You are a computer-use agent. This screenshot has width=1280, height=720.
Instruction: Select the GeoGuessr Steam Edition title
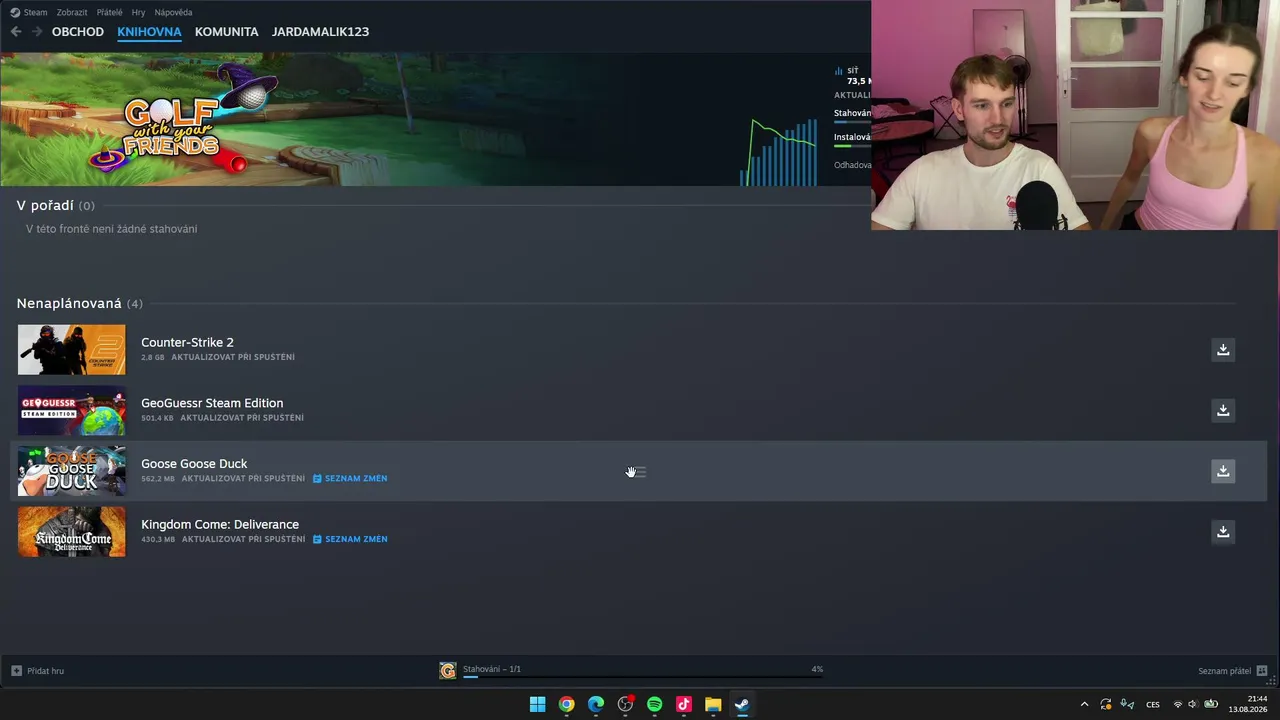pyautogui.click(x=212, y=403)
